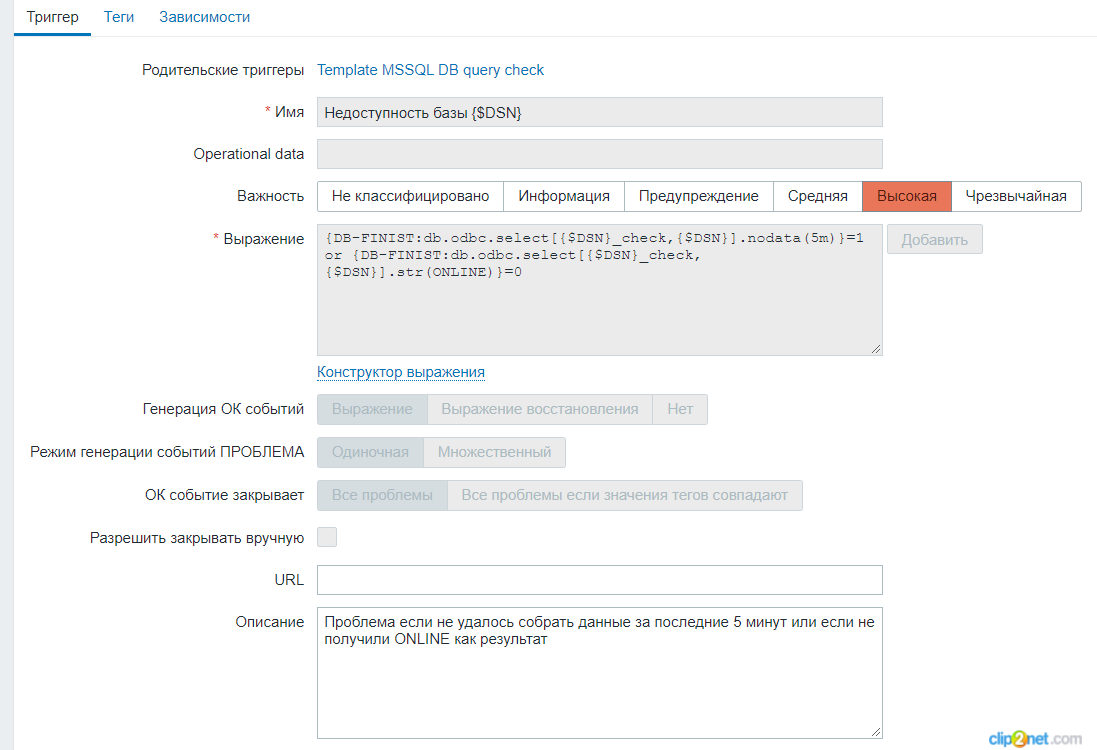Choose Информация severity level
Viewport: 1097px width, 750px height.
pyautogui.click(x=563, y=196)
